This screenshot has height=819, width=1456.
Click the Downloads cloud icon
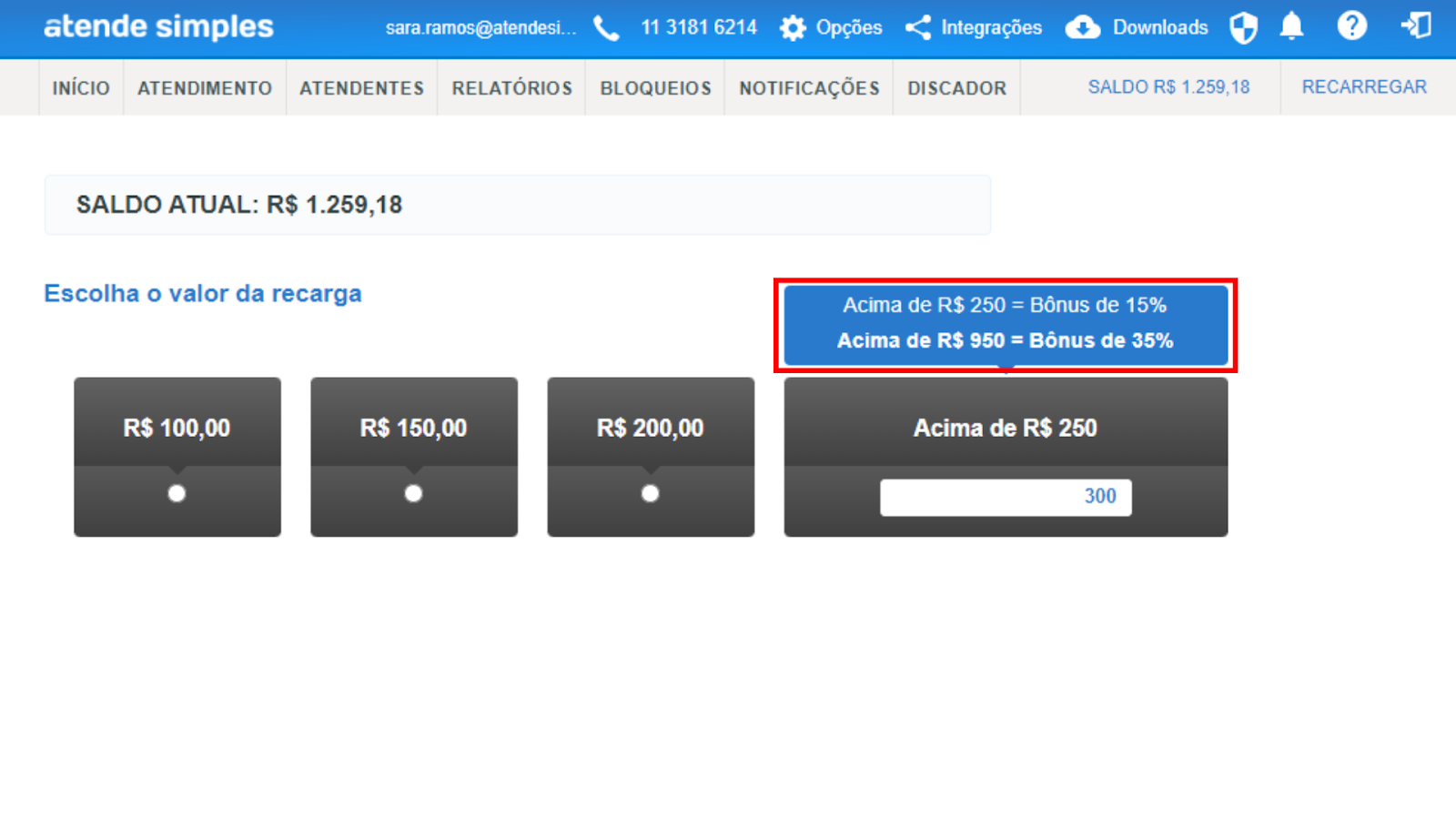pyautogui.click(x=1083, y=28)
